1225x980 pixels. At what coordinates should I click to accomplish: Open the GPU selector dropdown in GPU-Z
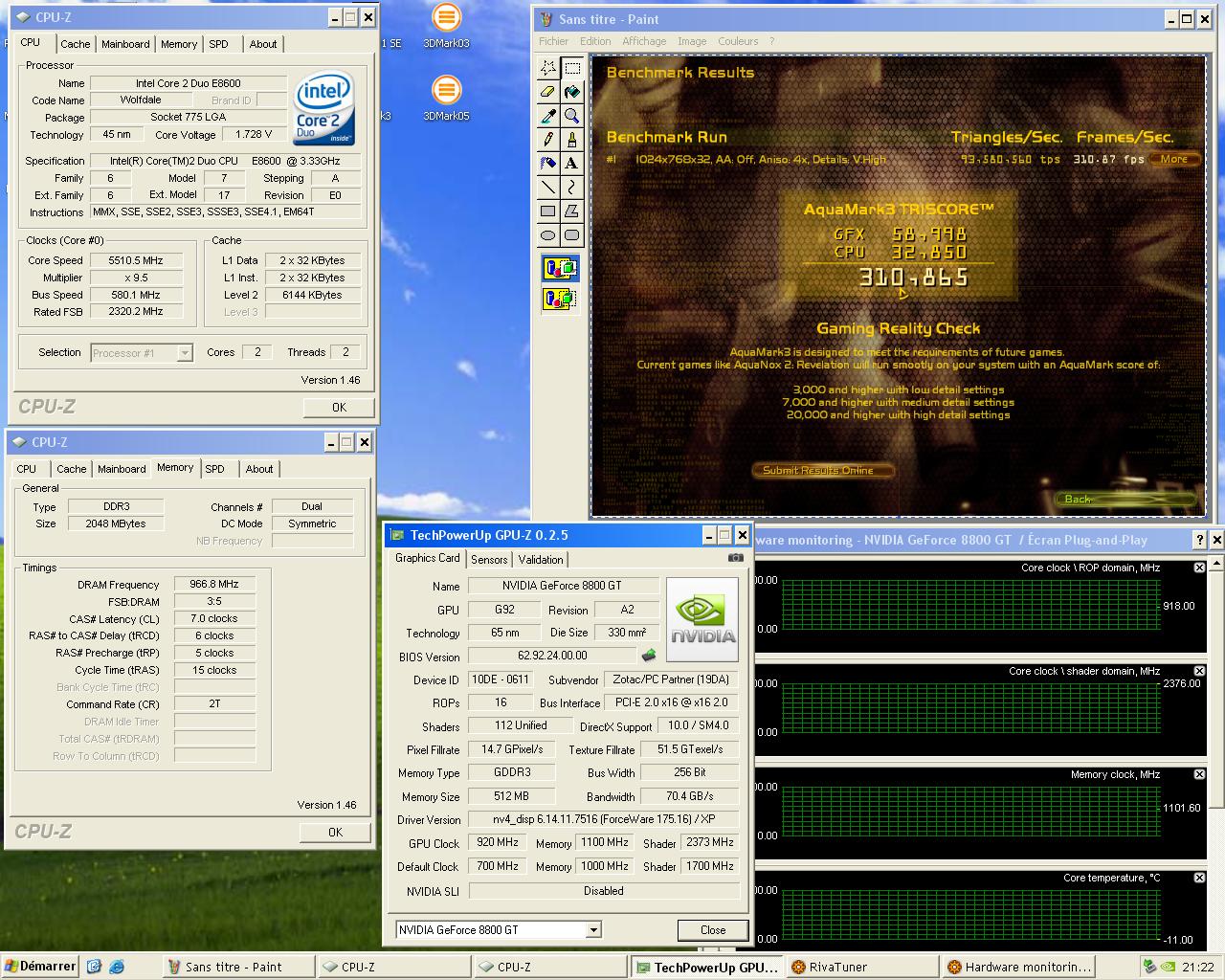(x=593, y=930)
